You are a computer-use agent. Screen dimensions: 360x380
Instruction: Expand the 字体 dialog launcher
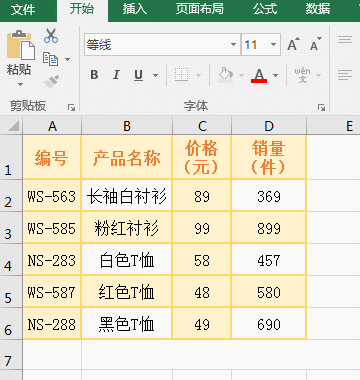point(321,107)
